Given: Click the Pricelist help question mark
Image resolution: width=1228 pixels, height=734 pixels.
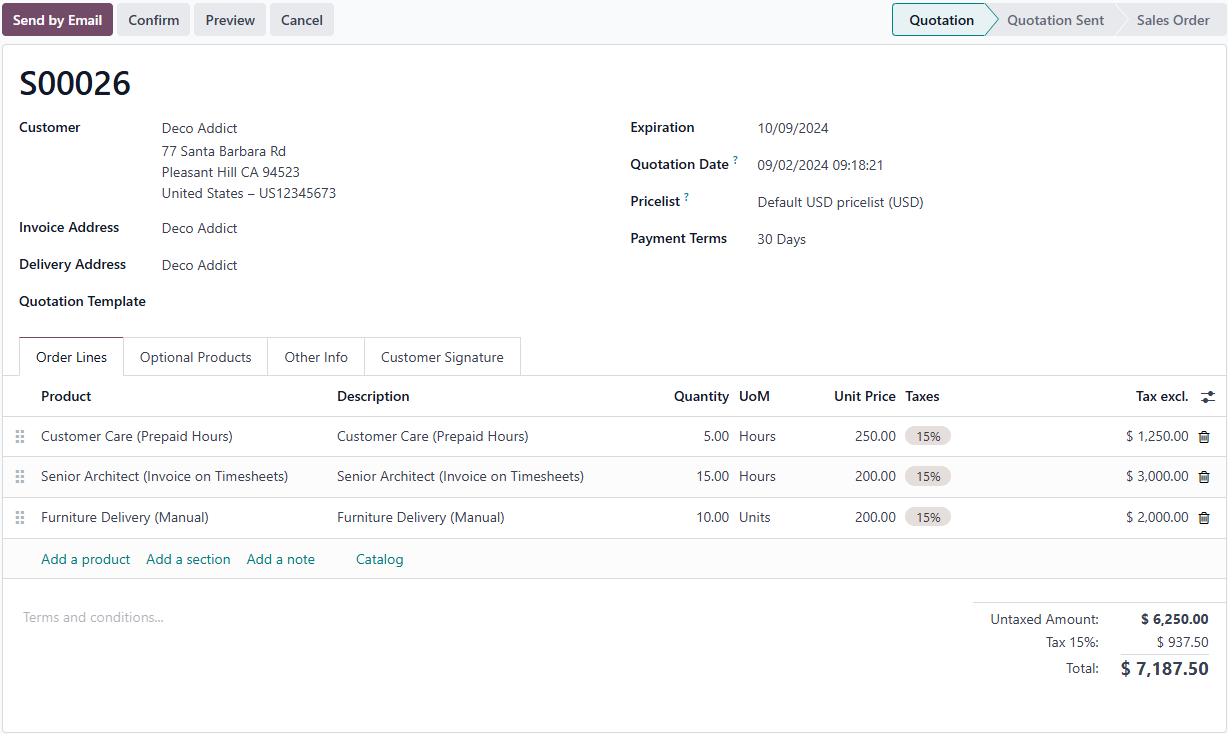Looking at the screenshot, I should click(687, 197).
